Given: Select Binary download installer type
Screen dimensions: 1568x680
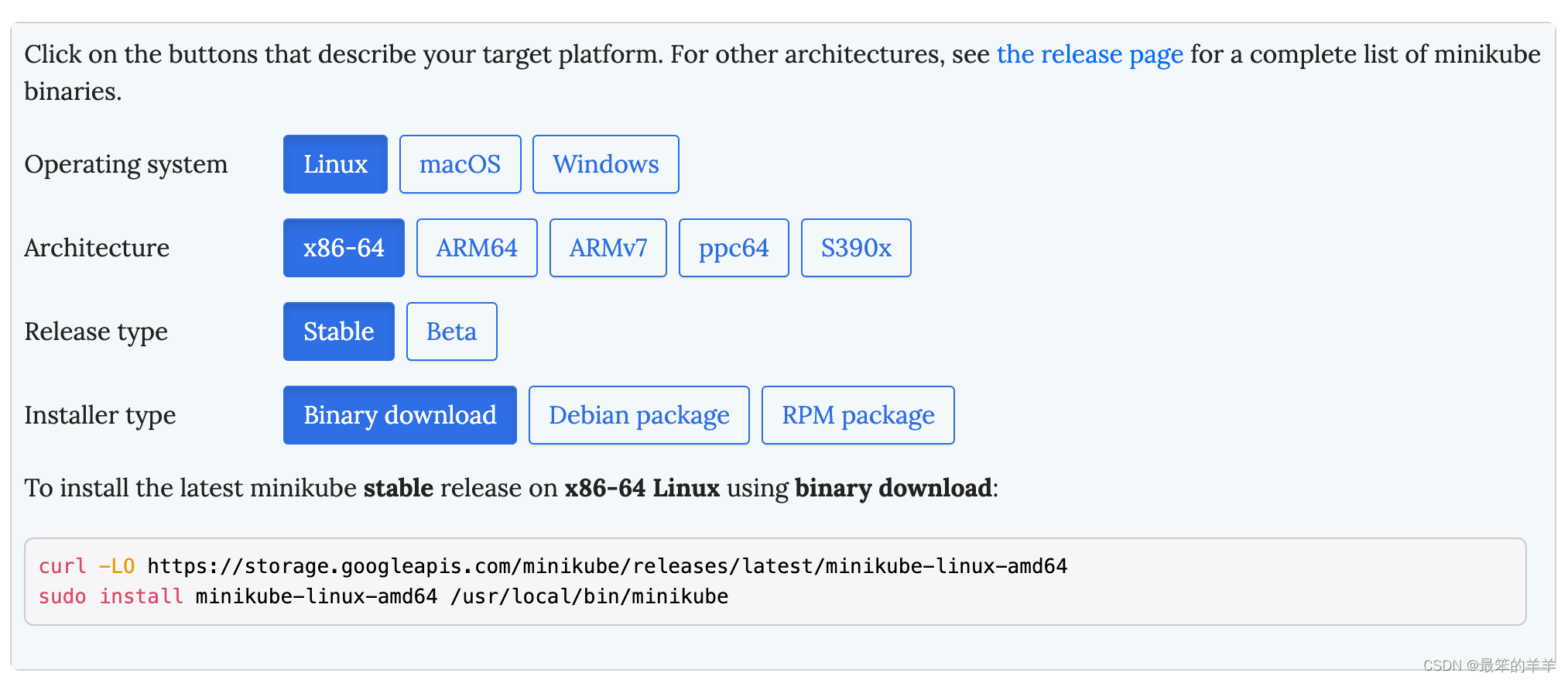Looking at the screenshot, I should [x=400, y=415].
